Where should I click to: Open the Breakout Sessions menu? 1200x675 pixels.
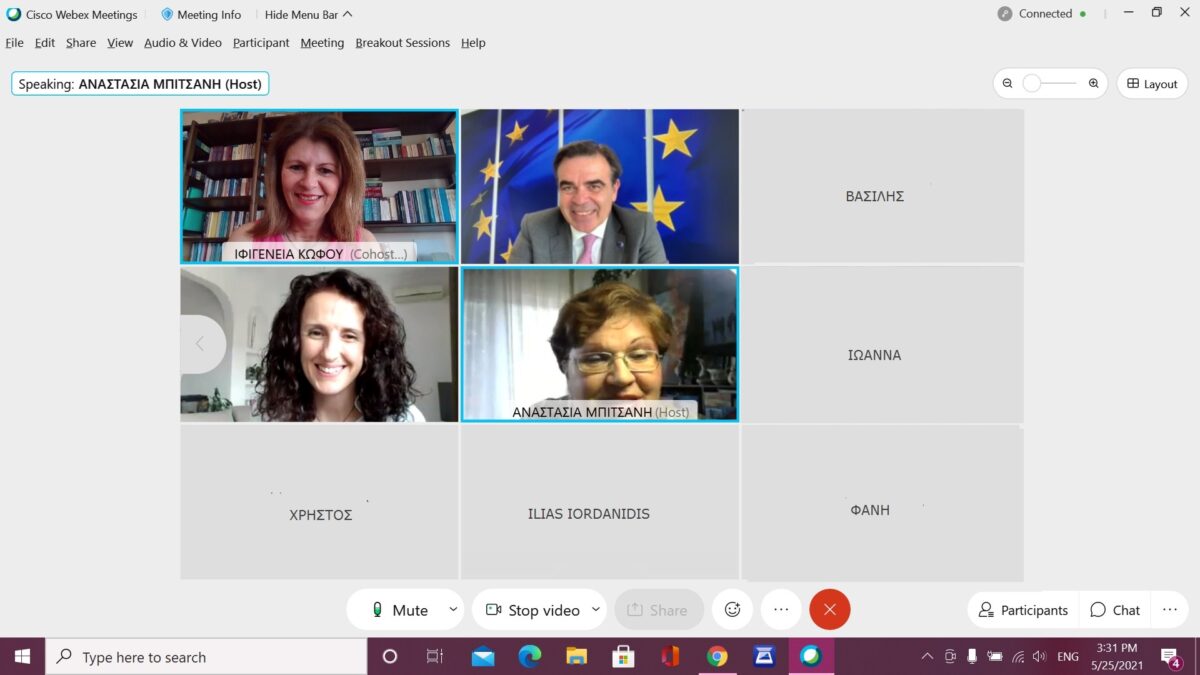click(x=402, y=43)
